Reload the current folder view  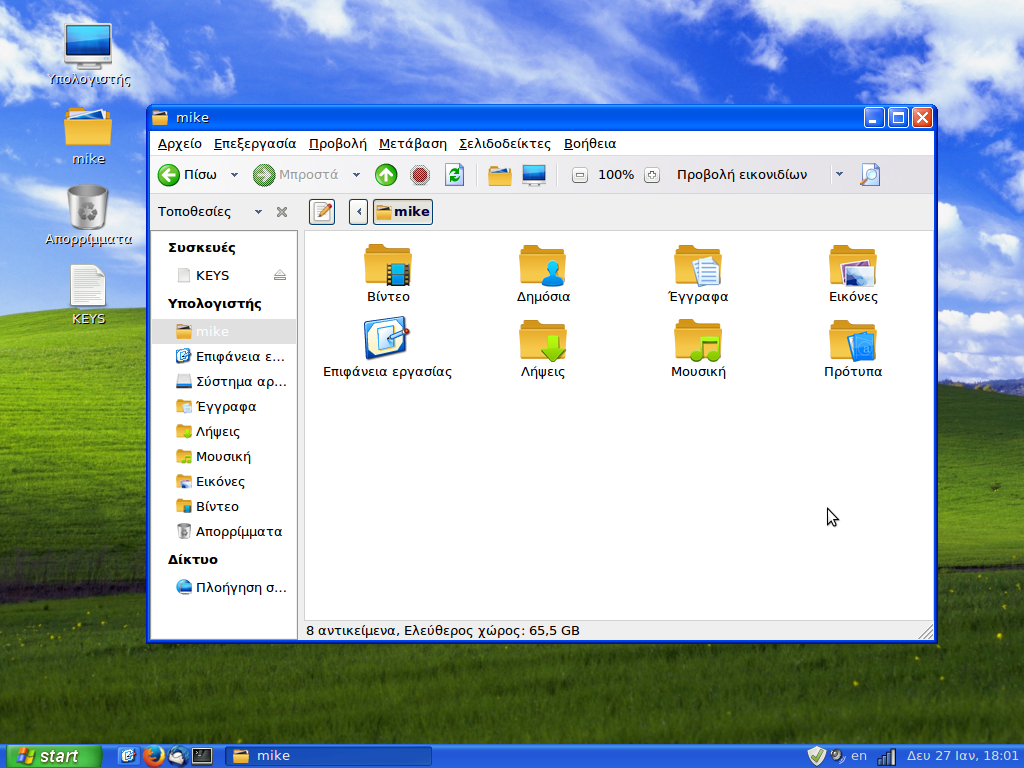455,175
